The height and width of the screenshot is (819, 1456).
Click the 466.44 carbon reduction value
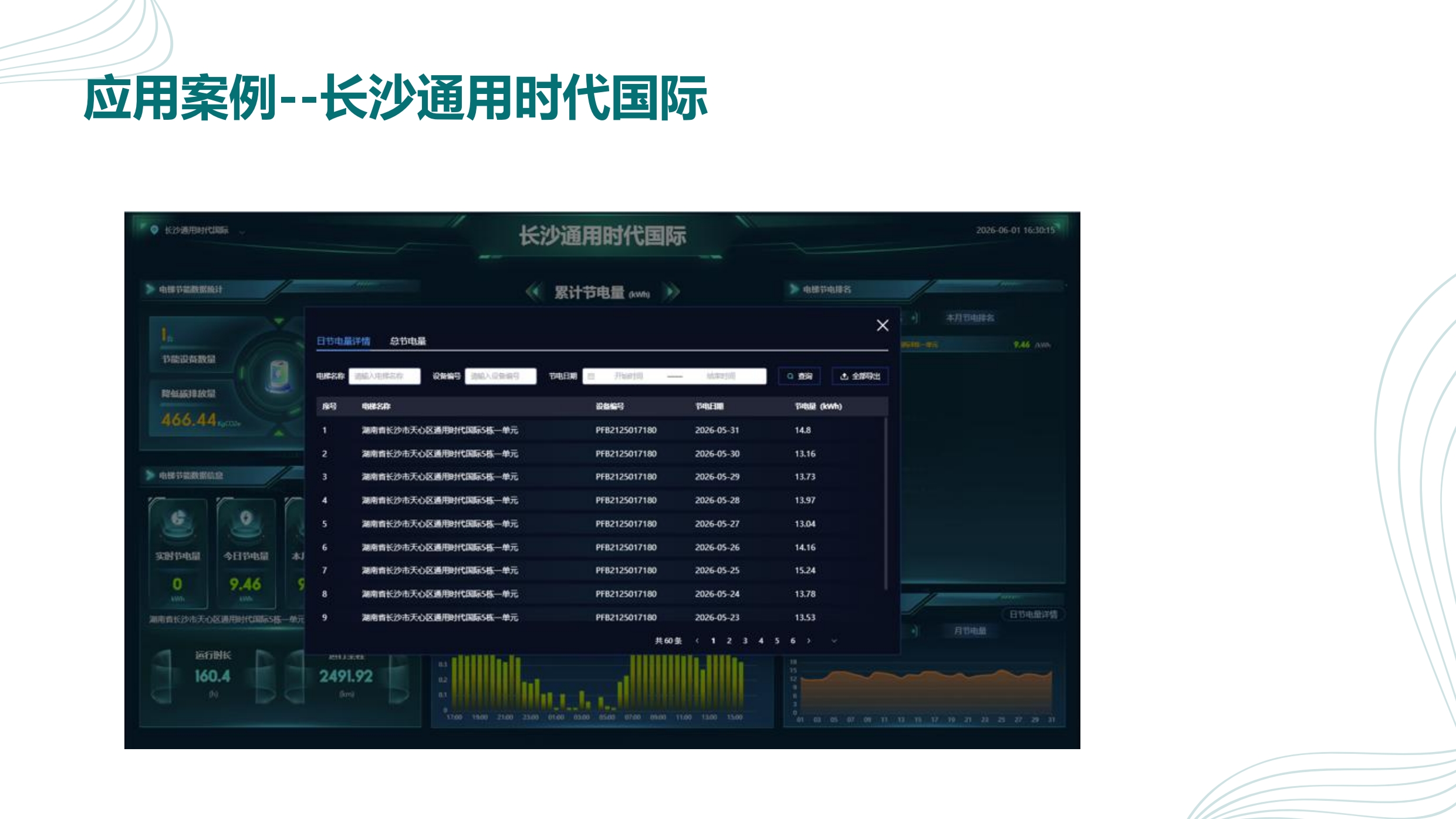point(189,420)
